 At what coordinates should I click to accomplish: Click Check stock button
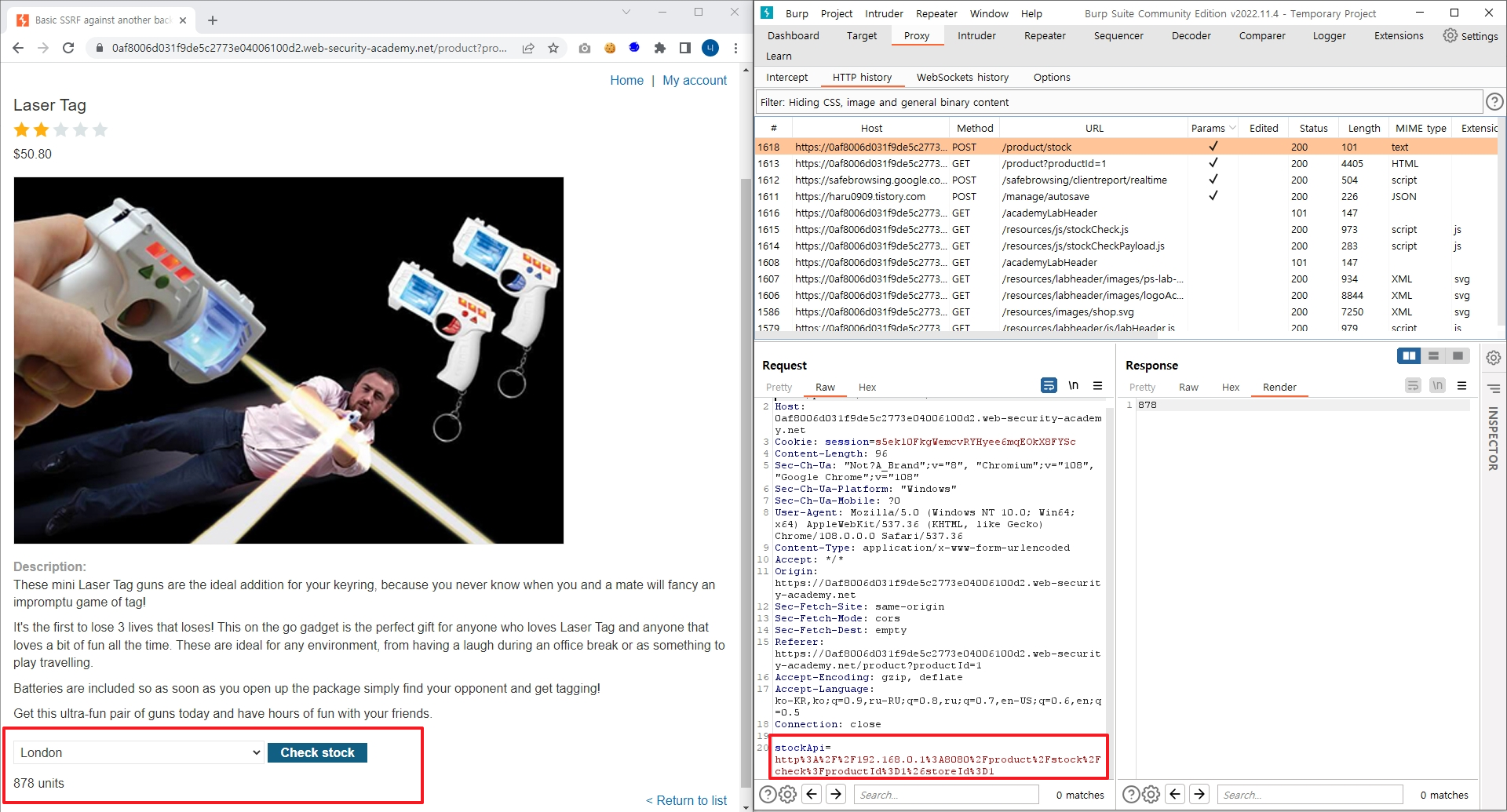(317, 752)
